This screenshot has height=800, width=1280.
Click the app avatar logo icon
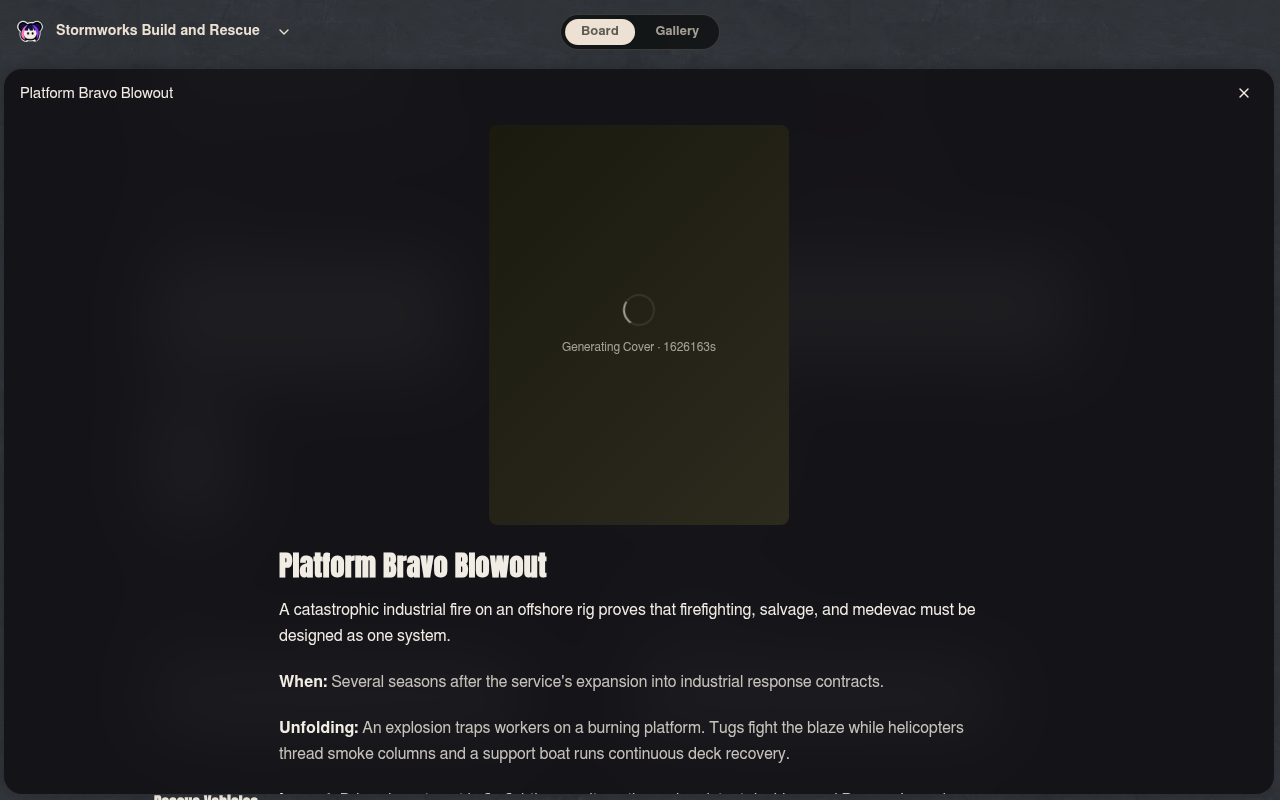(30, 31)
